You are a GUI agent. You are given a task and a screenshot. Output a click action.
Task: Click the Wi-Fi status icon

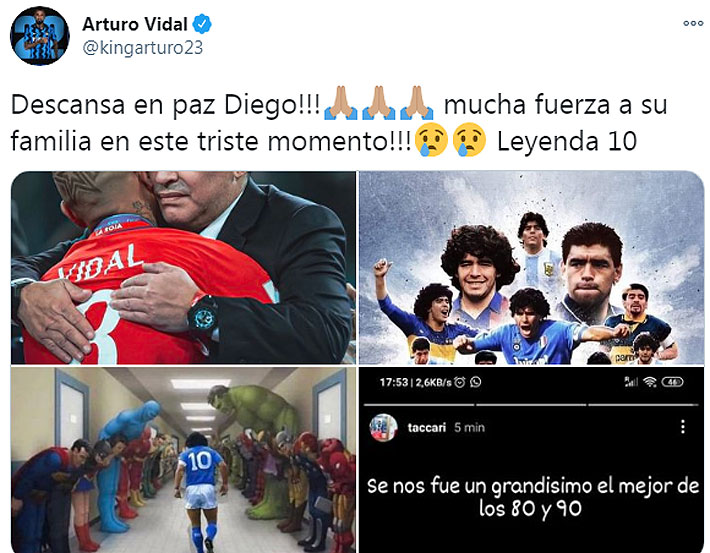[x=650, y=382]
